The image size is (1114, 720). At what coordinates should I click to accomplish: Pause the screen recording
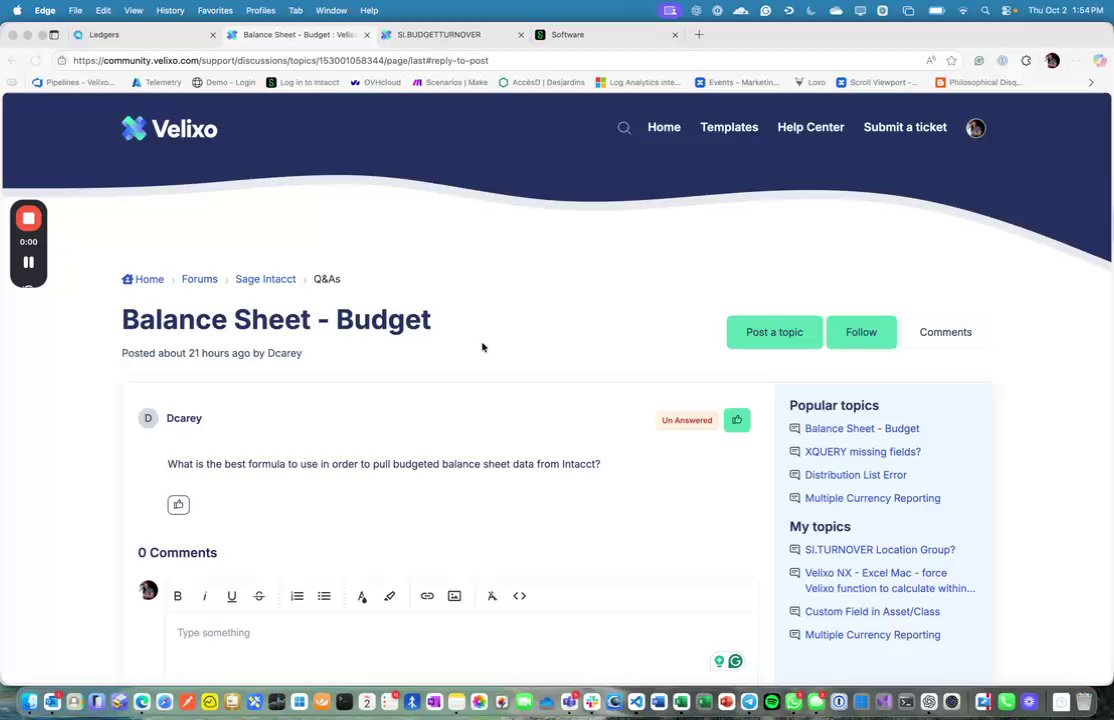[x=28, y=262]
